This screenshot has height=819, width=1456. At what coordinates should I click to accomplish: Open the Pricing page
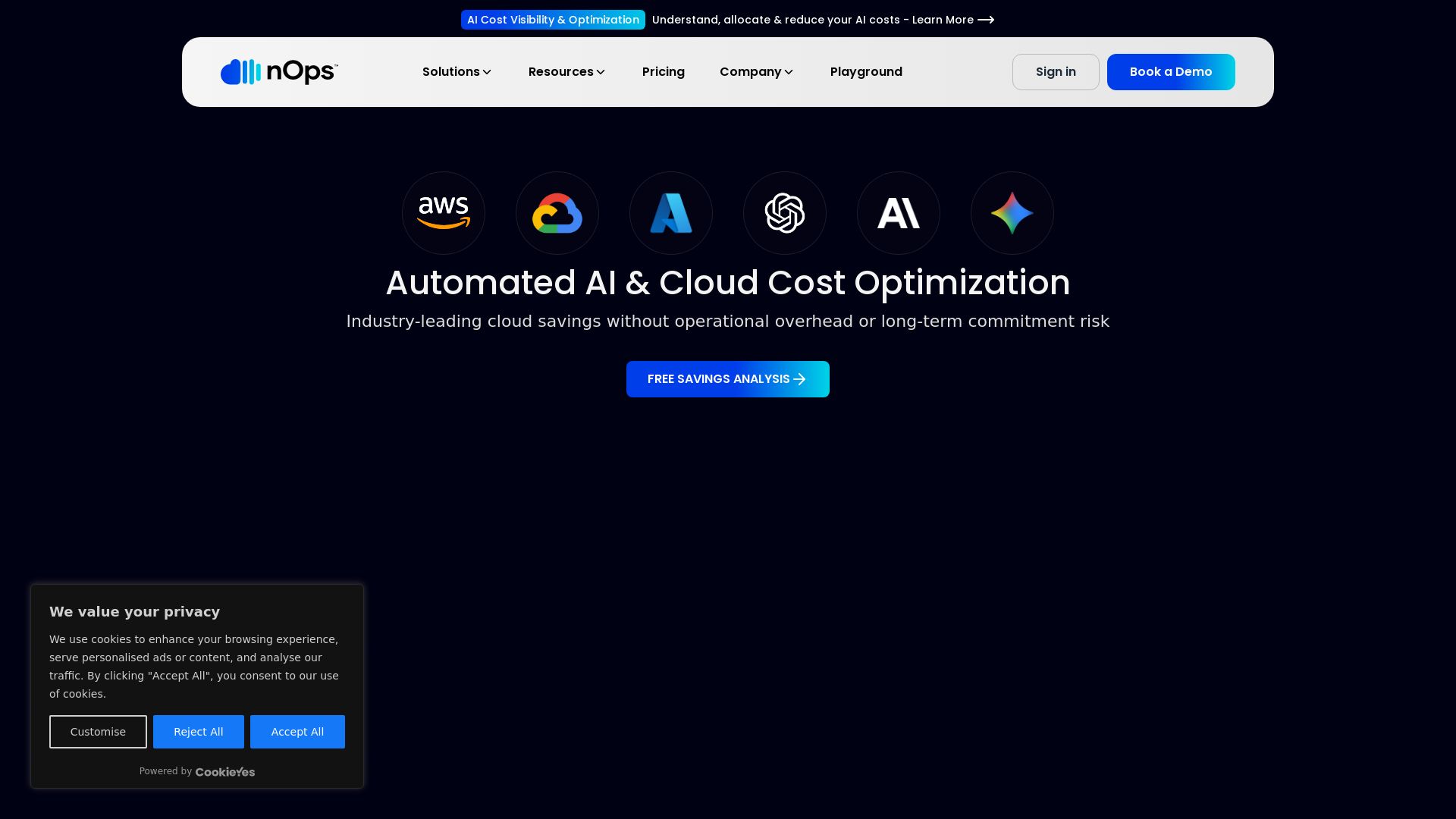click(664, 72)
